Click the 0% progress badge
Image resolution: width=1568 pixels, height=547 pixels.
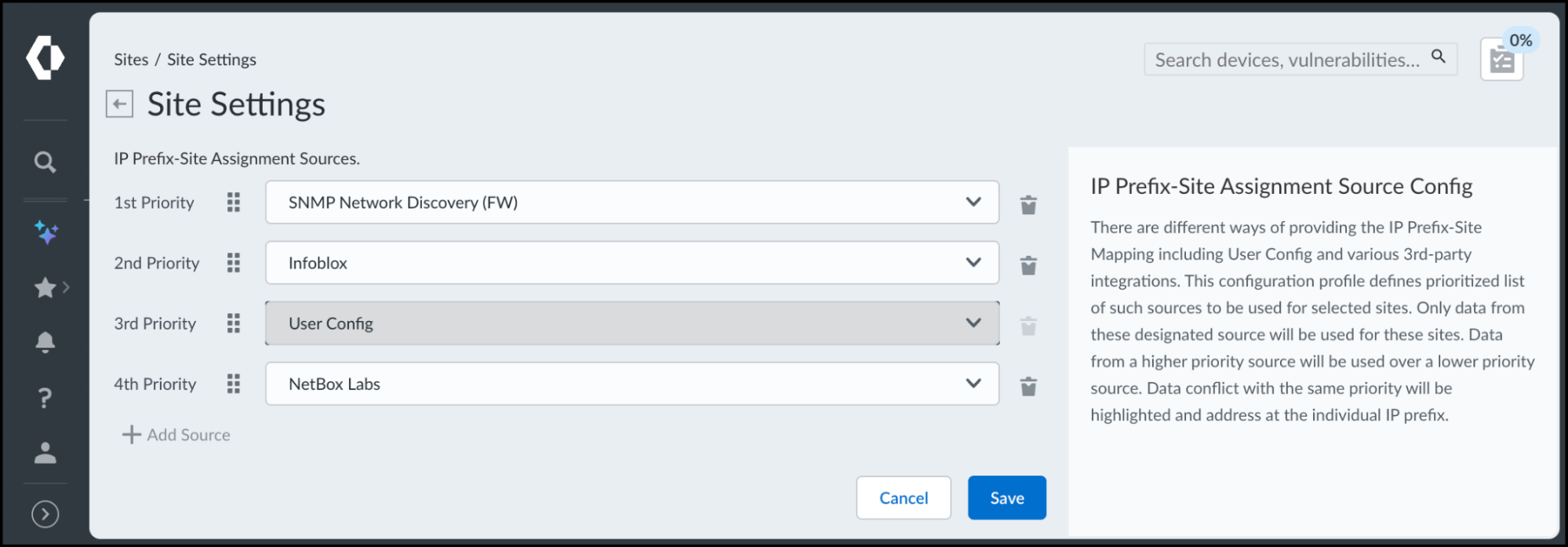[x=1520, y=39]
